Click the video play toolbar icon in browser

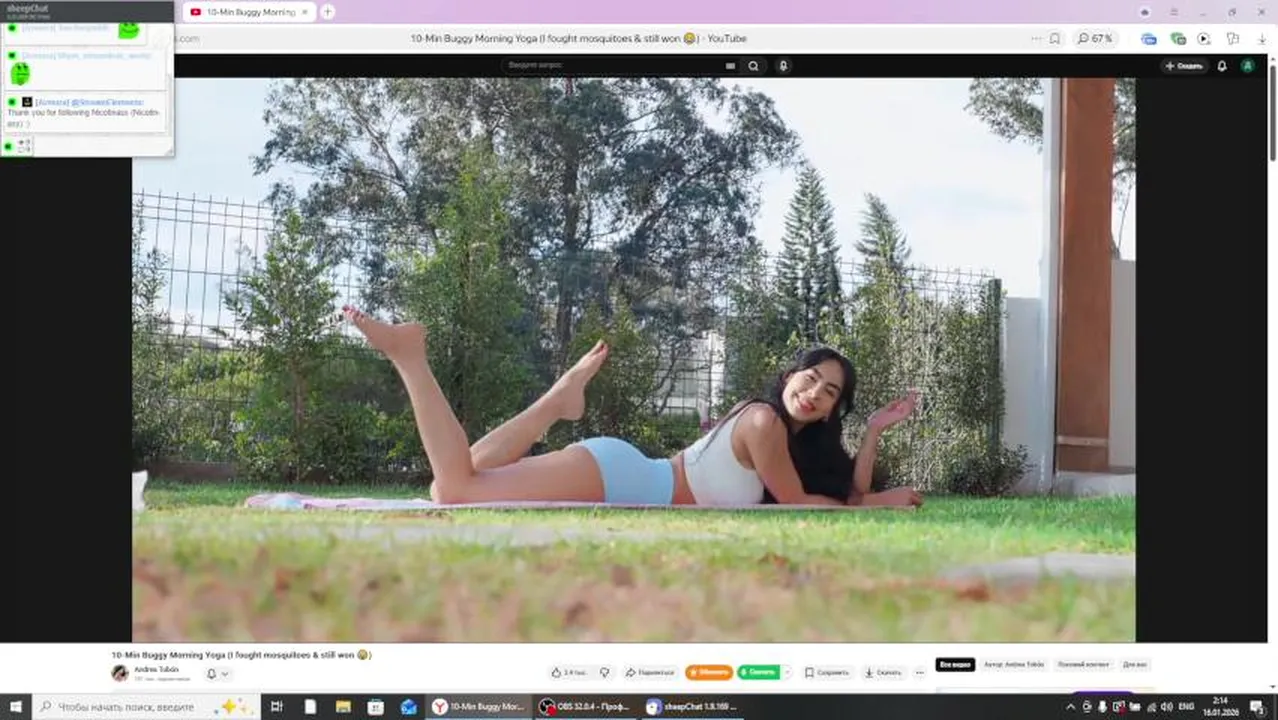click(x=1204, y=38)
